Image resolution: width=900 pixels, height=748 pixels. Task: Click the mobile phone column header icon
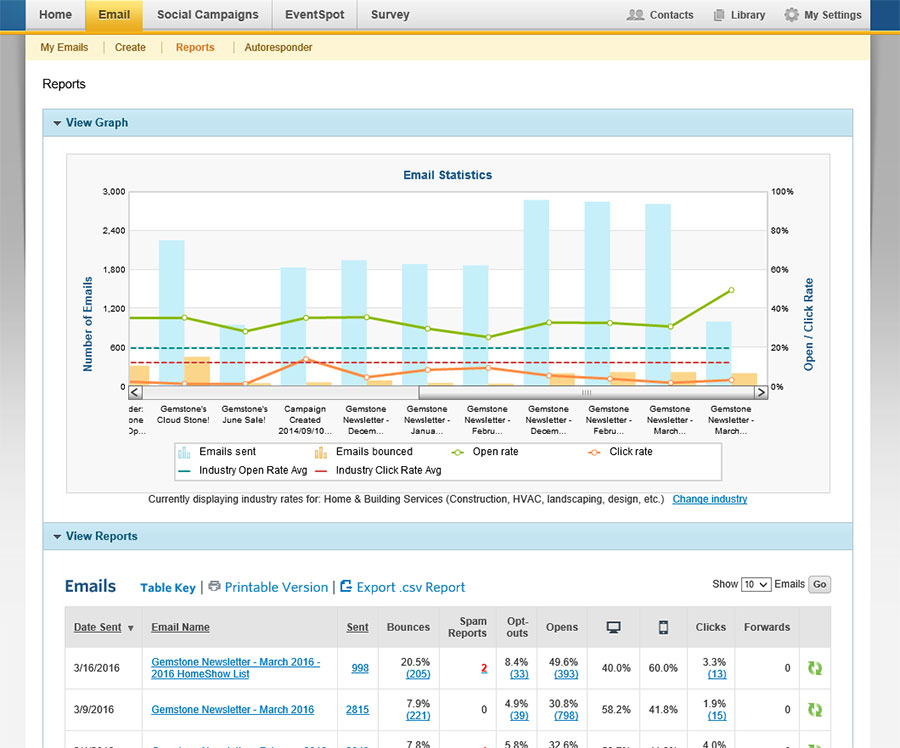pos(662,627)
